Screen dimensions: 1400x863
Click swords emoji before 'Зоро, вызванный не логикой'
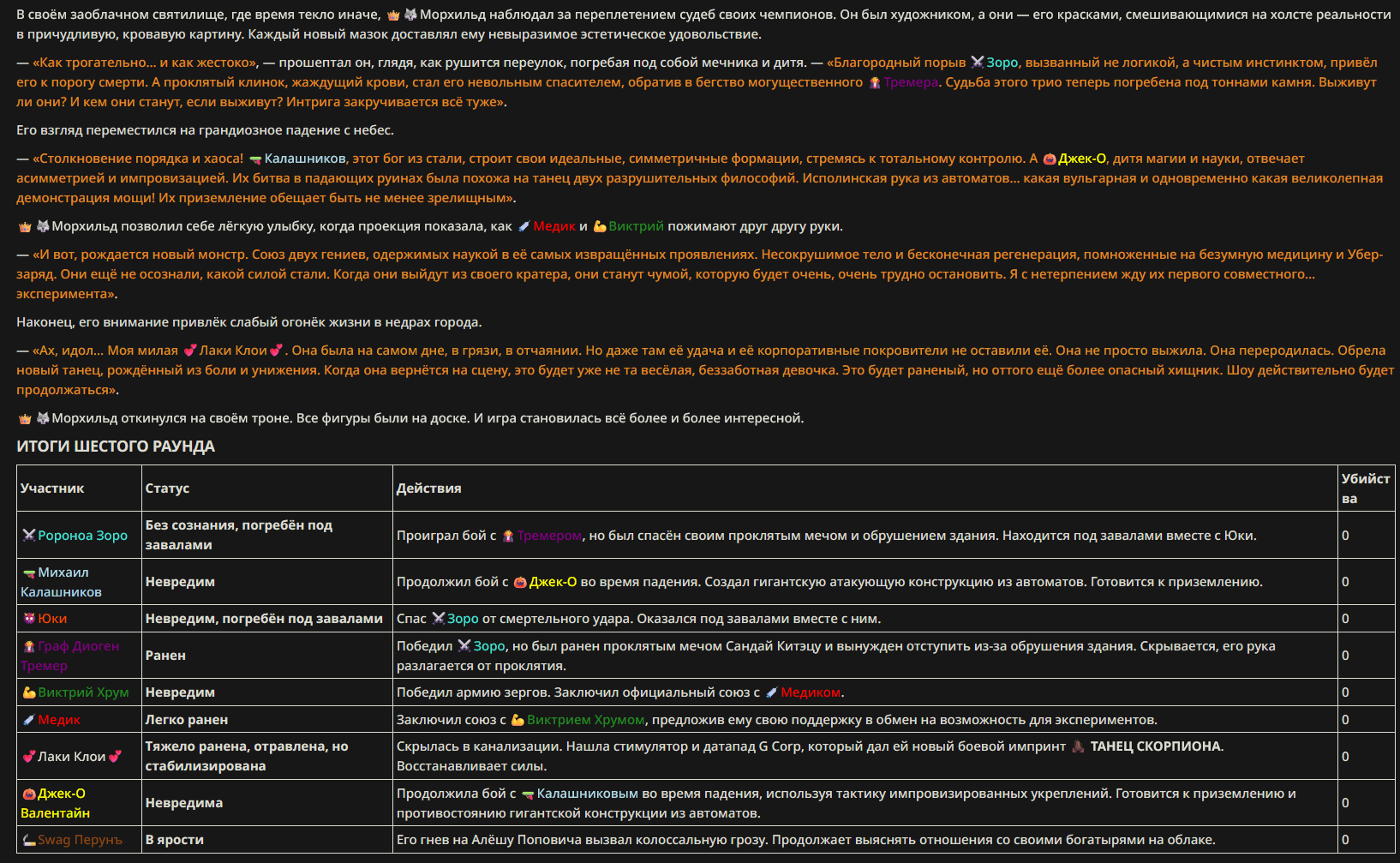[978, 63]
